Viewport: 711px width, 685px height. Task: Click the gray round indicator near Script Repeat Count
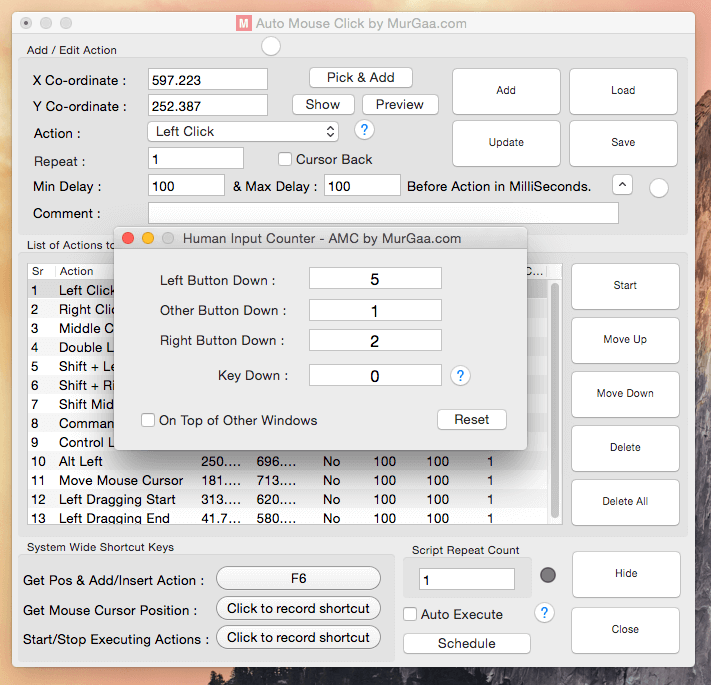(x=548, y=575)
